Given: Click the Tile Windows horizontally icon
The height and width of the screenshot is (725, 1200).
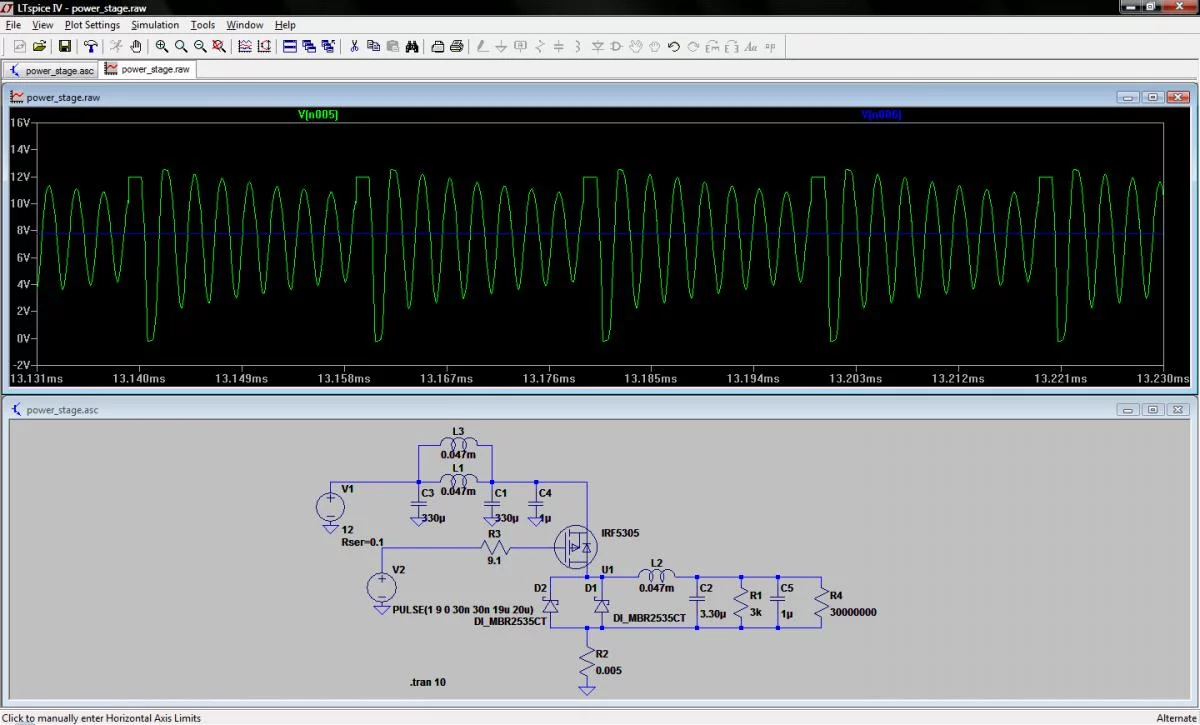Looking at the screenshot, I should [x=290, y=46].
